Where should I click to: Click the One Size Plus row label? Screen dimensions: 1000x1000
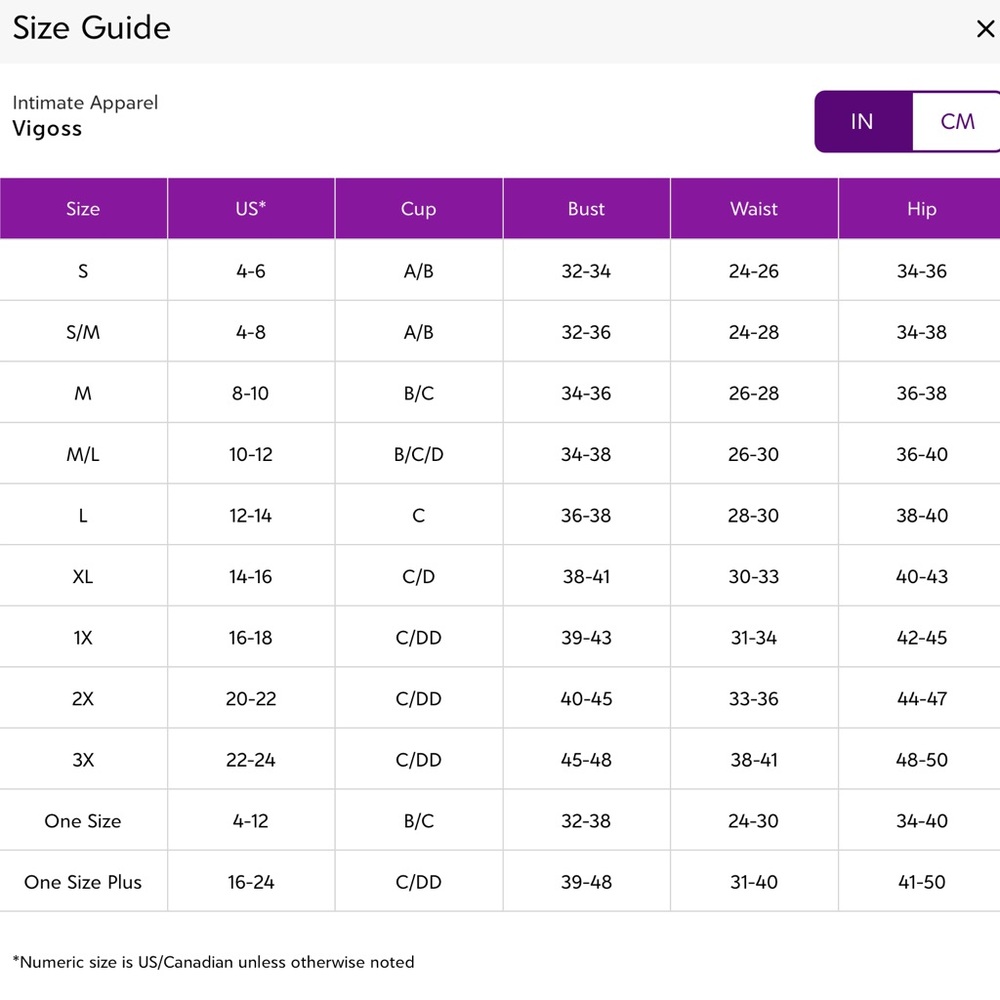coord(83,882)
